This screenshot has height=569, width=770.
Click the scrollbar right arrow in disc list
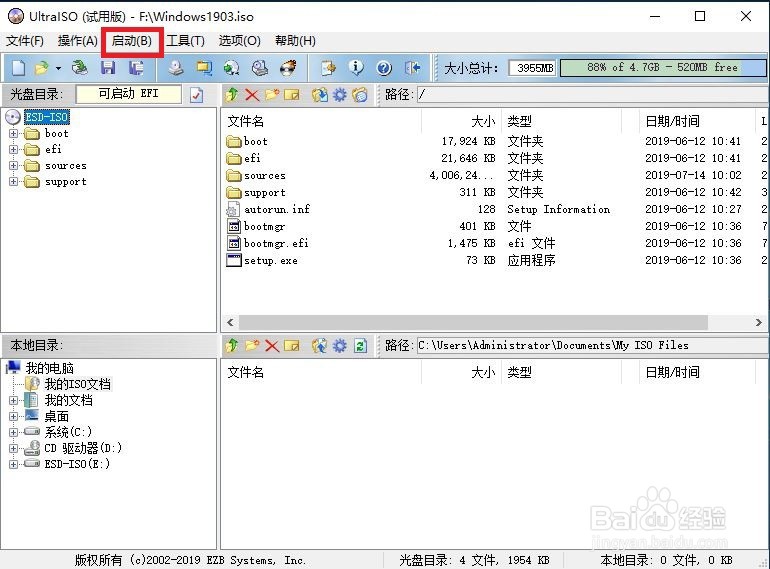coord(759,323)
